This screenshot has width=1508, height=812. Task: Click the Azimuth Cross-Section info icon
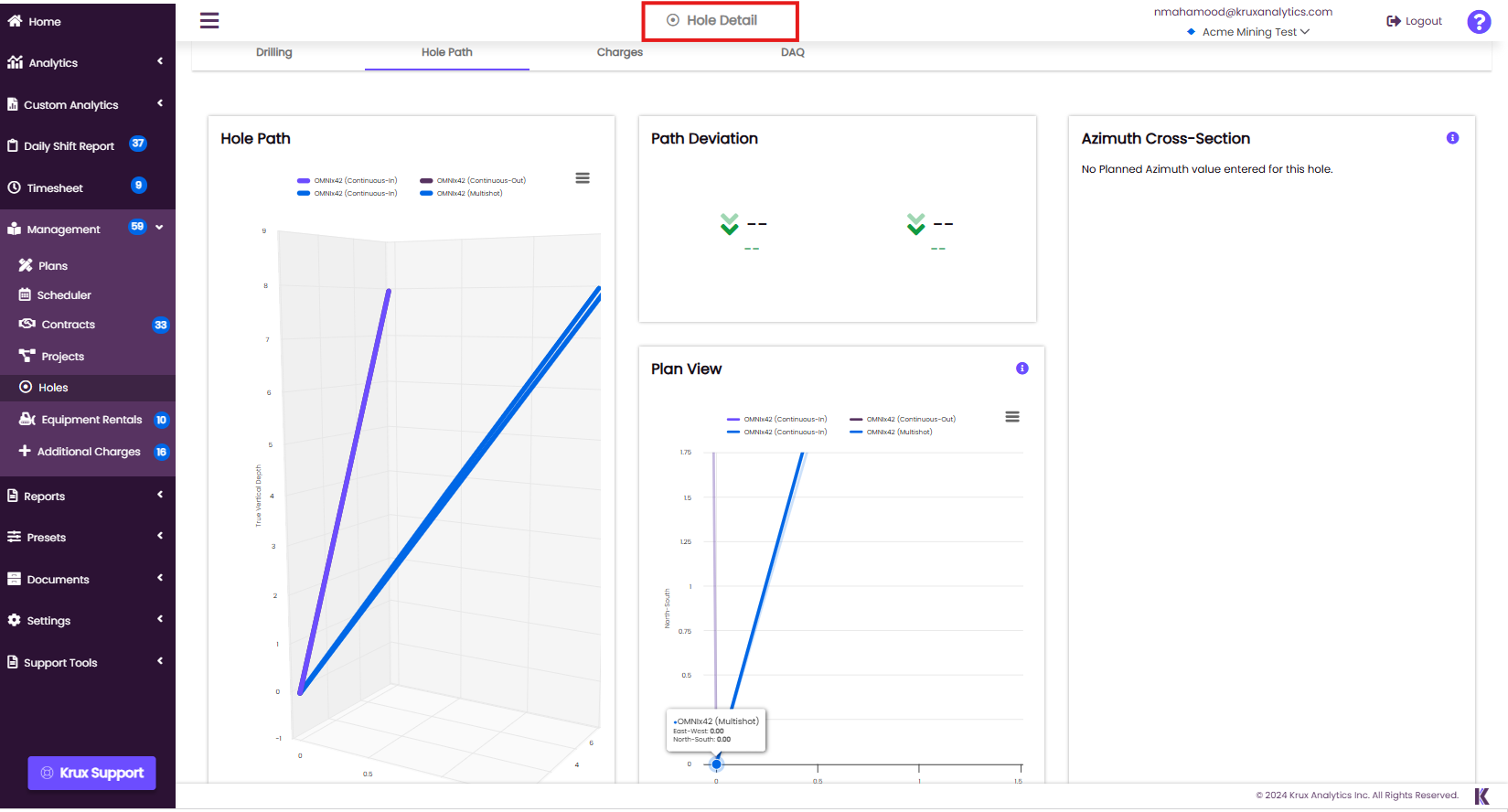click(1452, 138)
